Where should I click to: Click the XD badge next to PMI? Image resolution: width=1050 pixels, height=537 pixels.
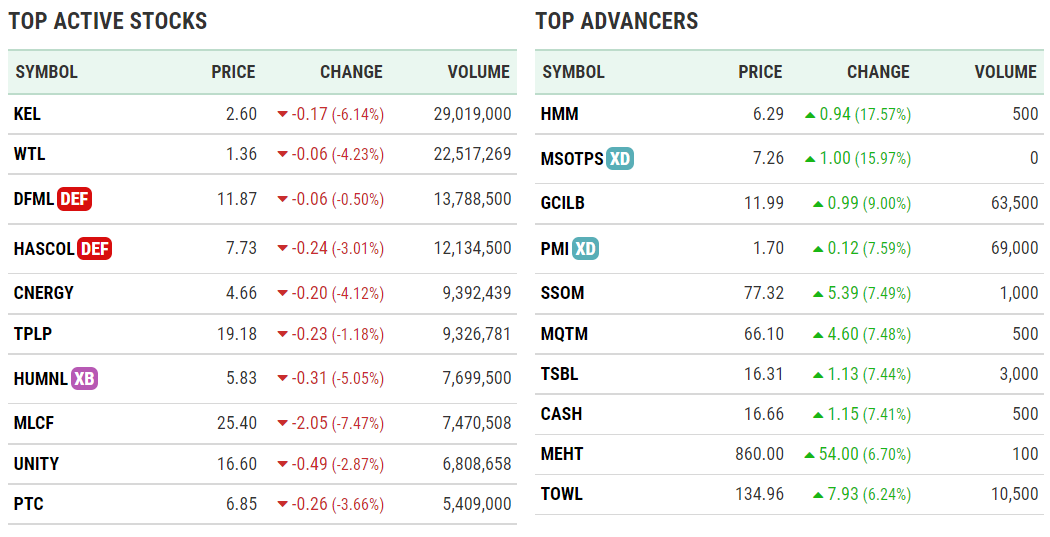coord(585,249)
